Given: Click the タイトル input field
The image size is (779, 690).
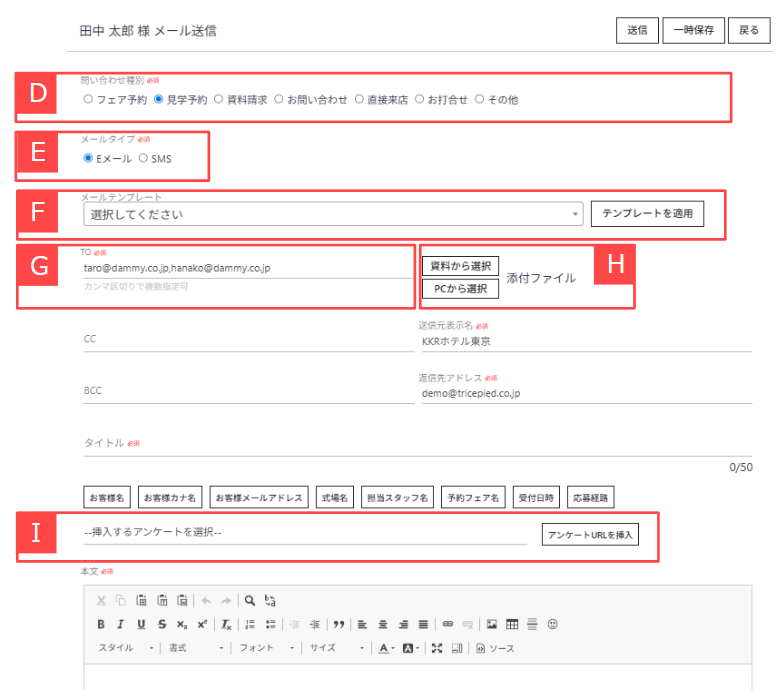Looking at the screenshot, I should (400, 443).
